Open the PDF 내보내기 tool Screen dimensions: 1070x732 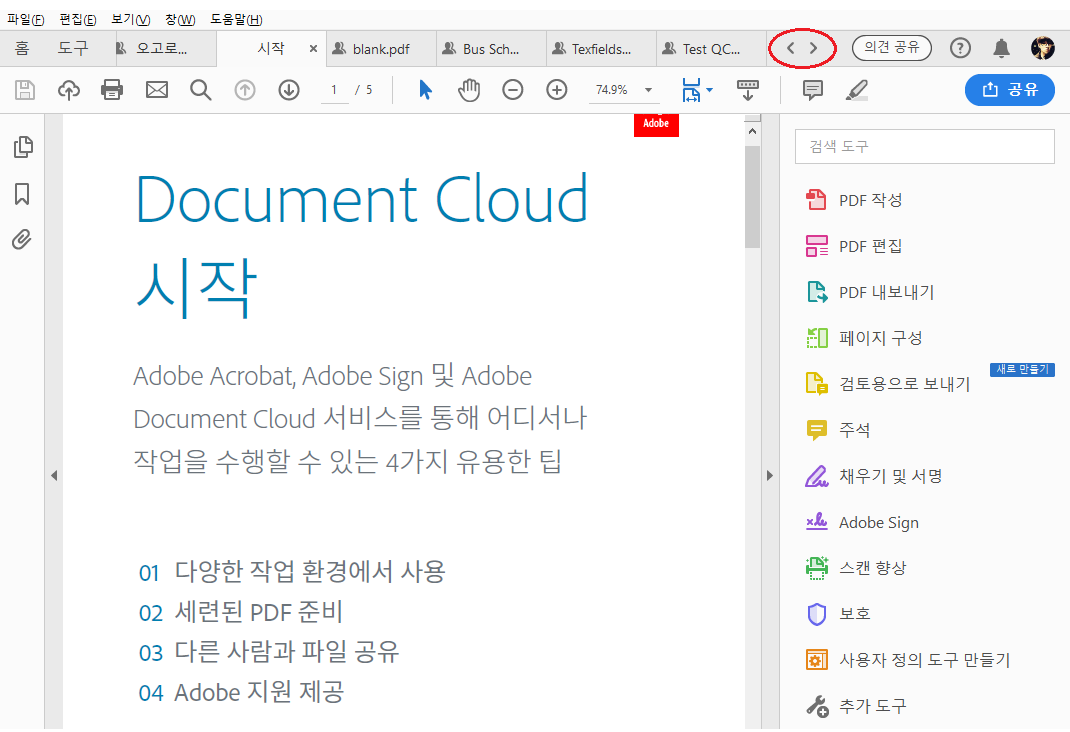pos(870,292)
